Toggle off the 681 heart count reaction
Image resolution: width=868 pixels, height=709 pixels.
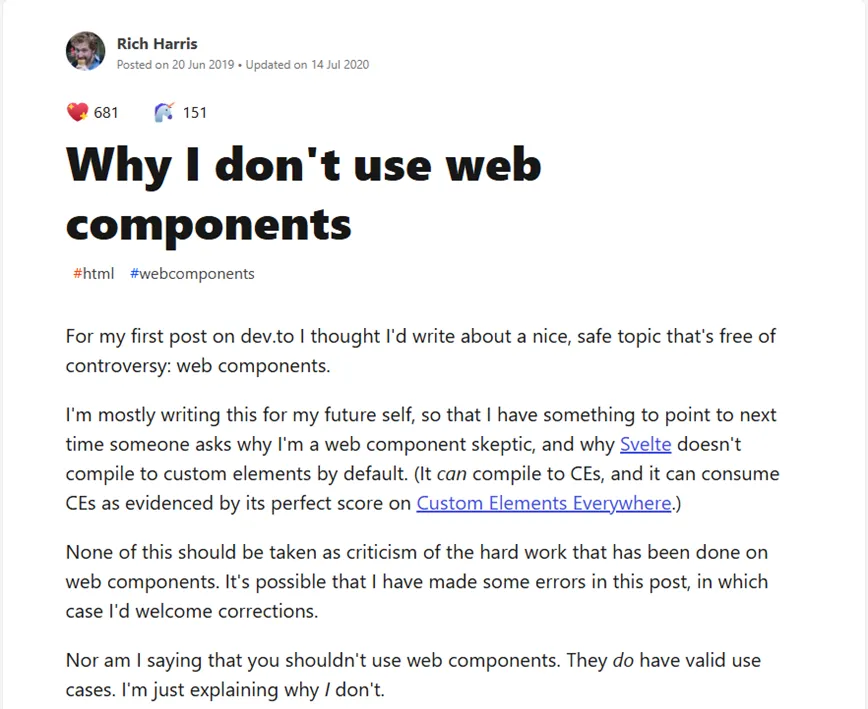(78, 112)
